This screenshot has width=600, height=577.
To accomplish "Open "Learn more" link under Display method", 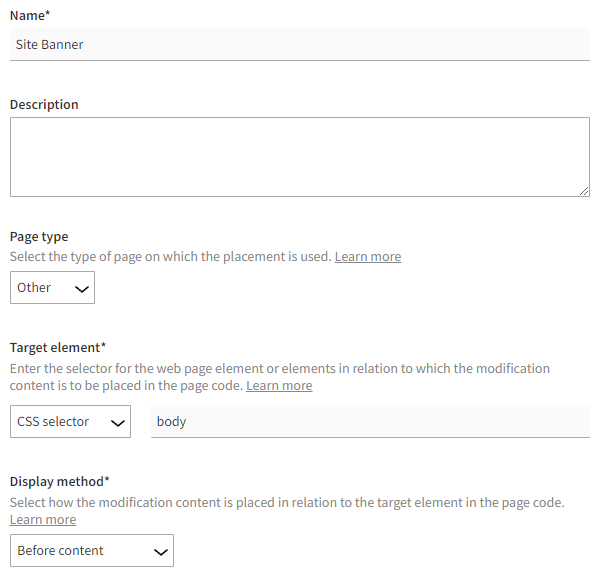I will click(43, 520).
